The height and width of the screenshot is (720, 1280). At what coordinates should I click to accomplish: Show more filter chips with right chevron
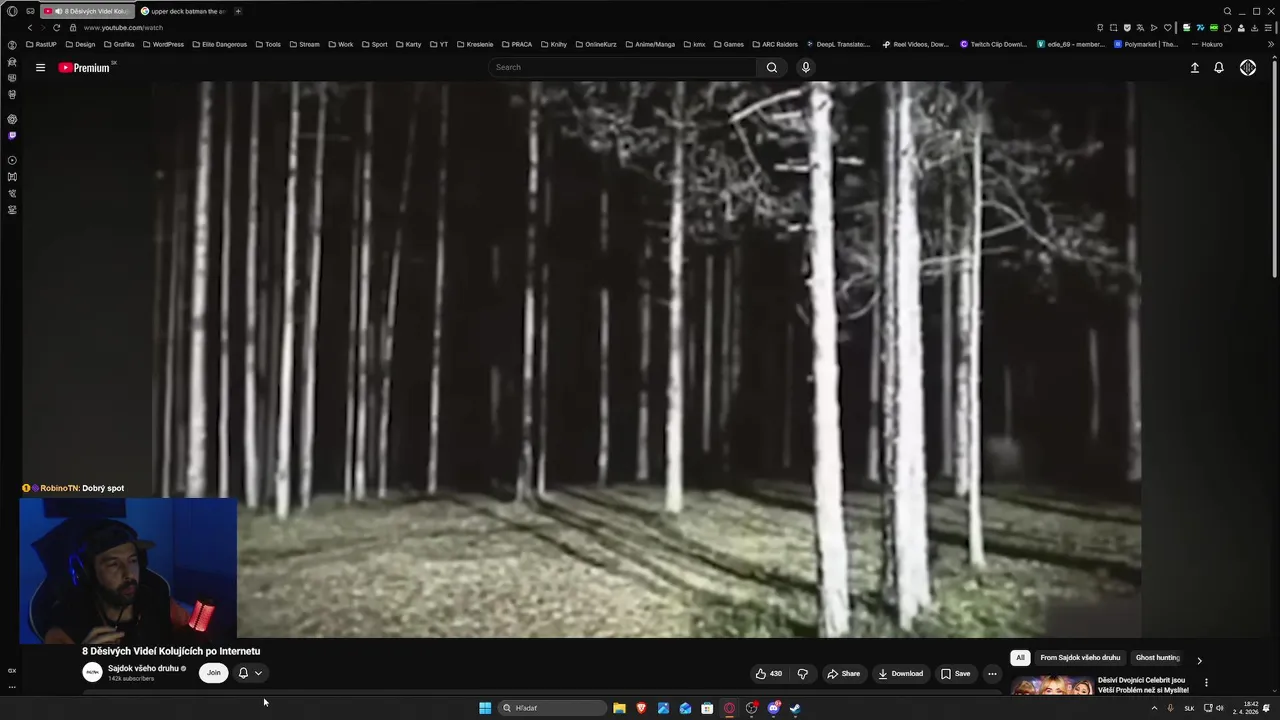click(x=1199, y=660)
